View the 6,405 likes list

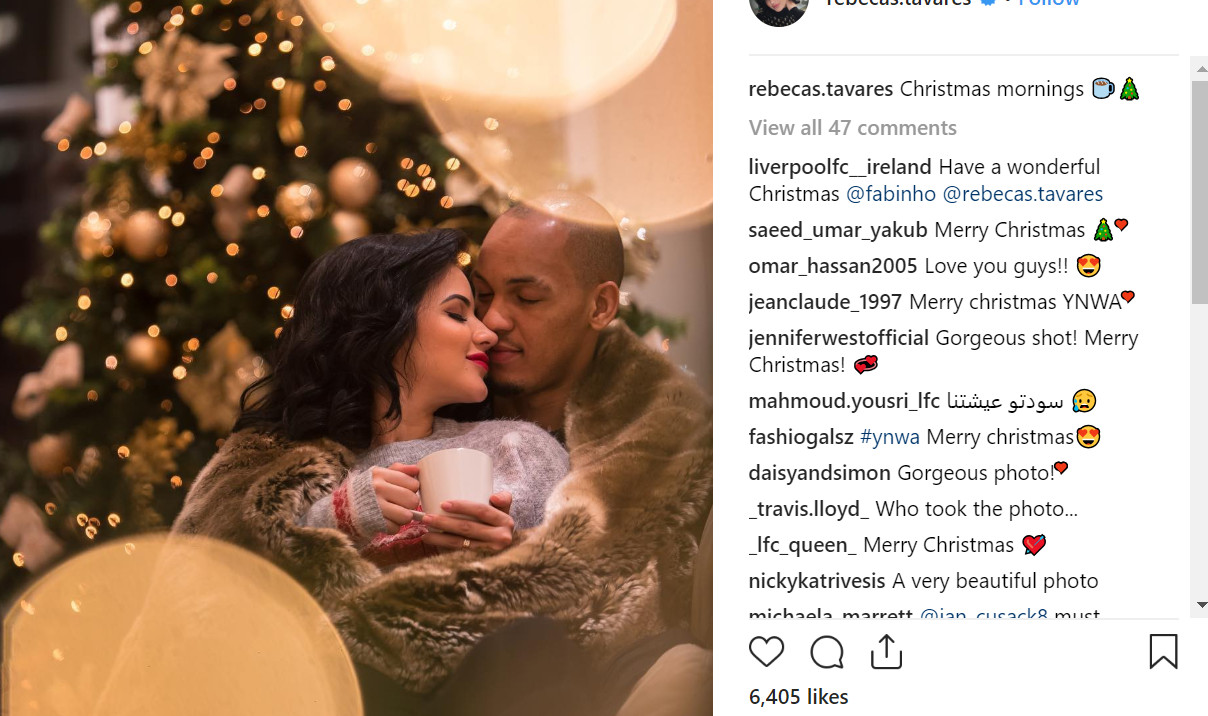(x=798, y=696)
